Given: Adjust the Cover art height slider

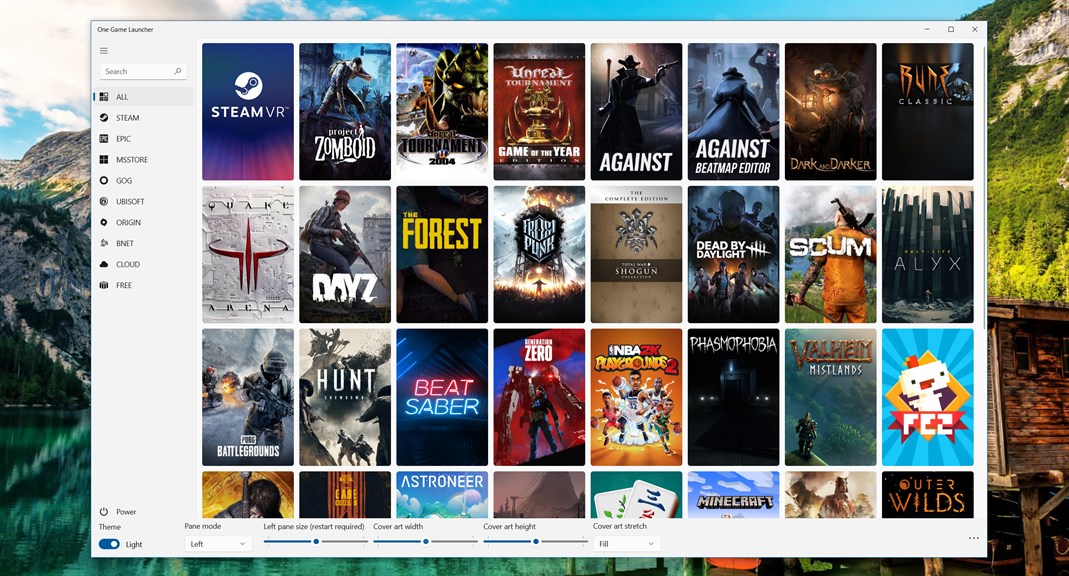Looking at the screenshot, I should coord(535,541).
